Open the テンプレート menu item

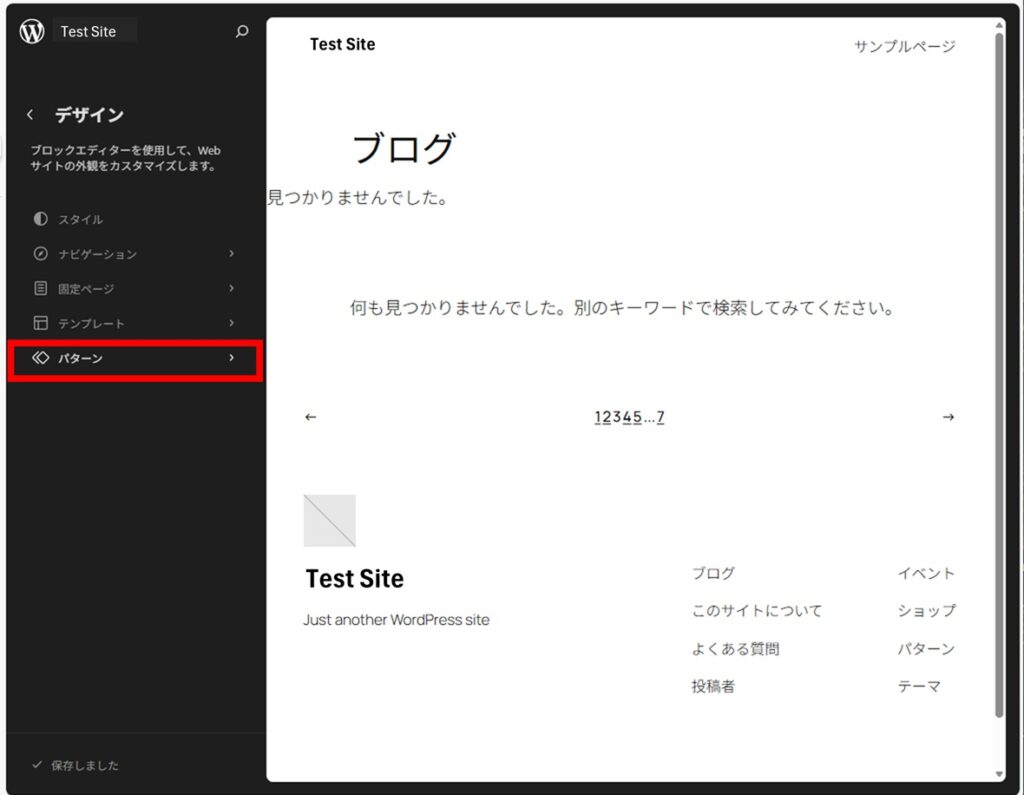pyautogui.click(x=91, y=324)
